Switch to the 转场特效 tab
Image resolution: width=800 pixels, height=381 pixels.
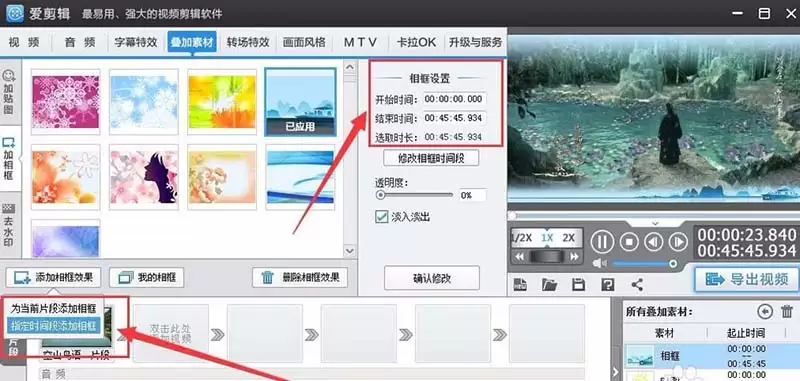pos(248,42)
